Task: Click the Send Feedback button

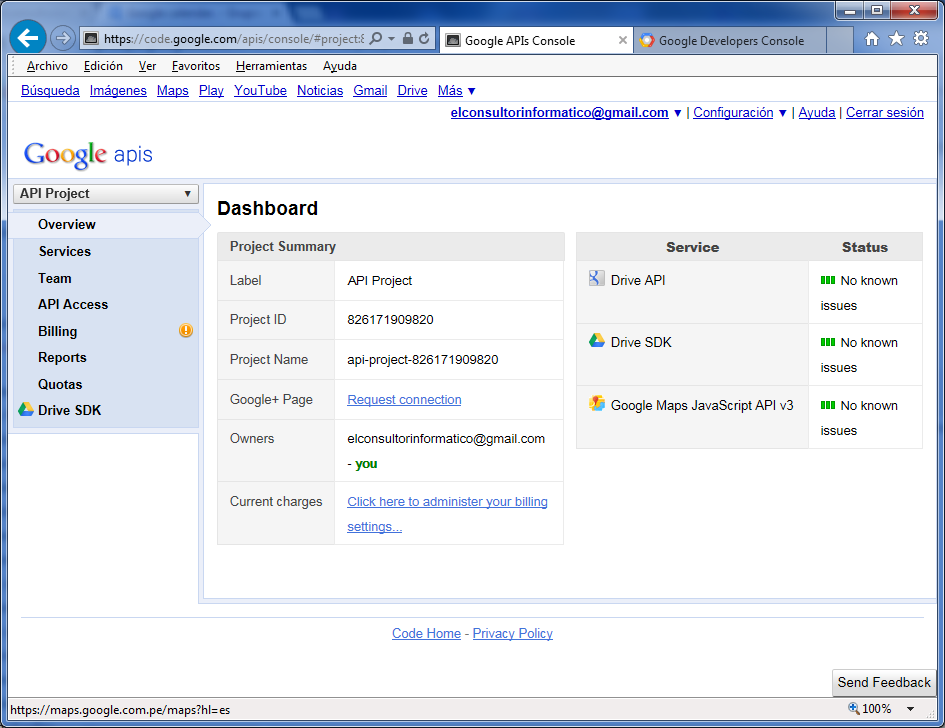Action: click(x=884, y=682)
